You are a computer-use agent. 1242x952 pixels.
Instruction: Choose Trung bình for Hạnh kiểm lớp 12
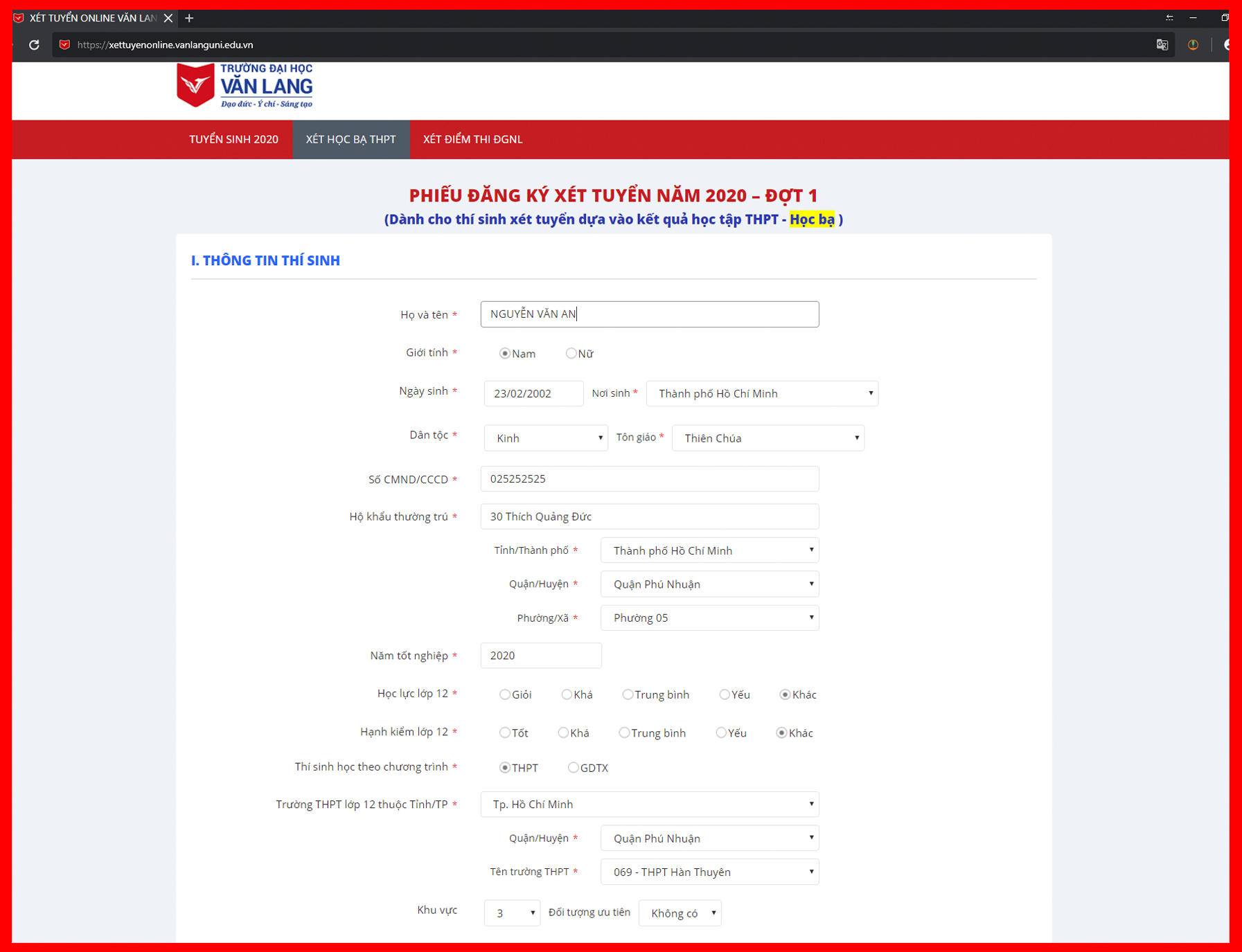(624, 733)
